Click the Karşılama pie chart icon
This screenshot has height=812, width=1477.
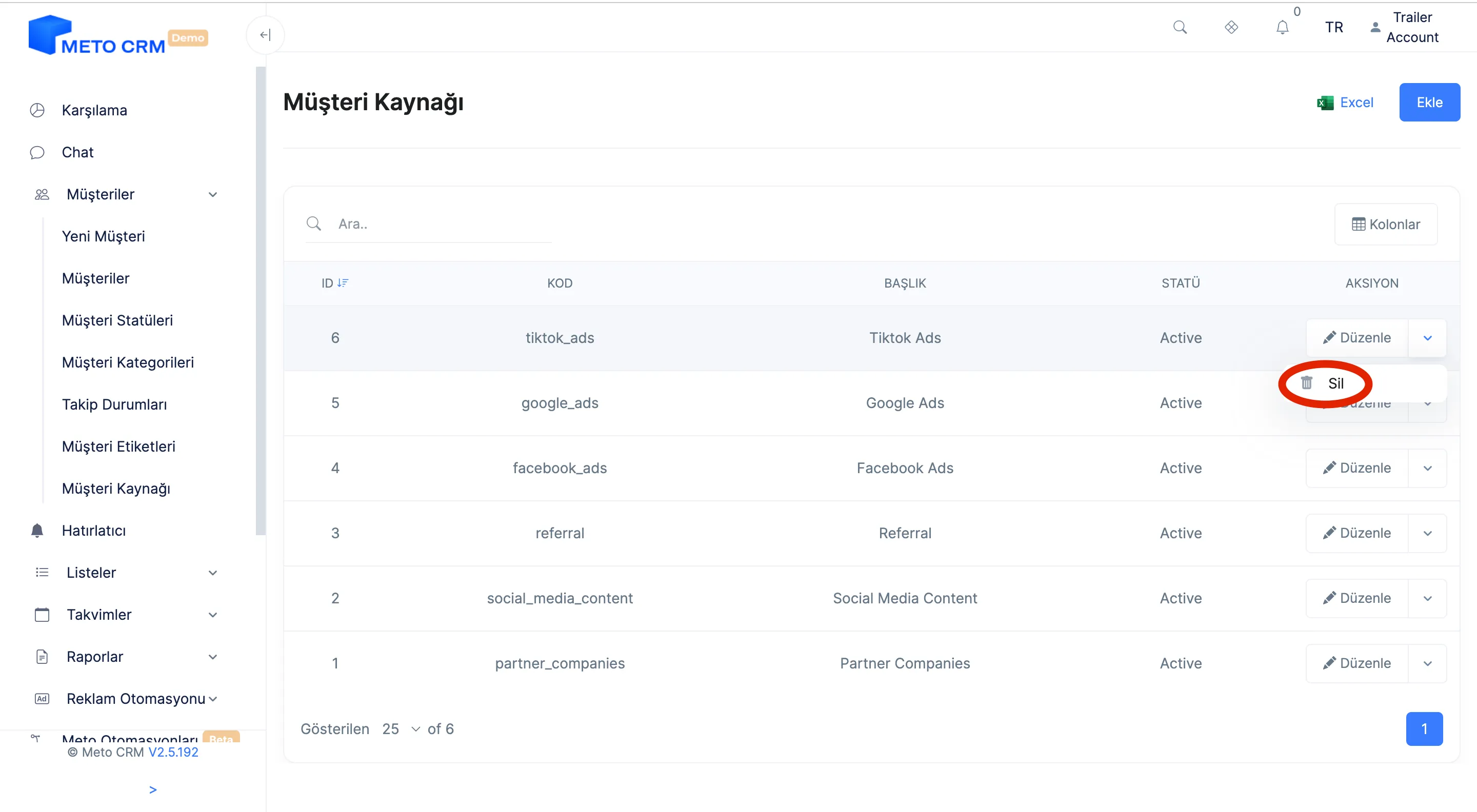pos(37,111)
